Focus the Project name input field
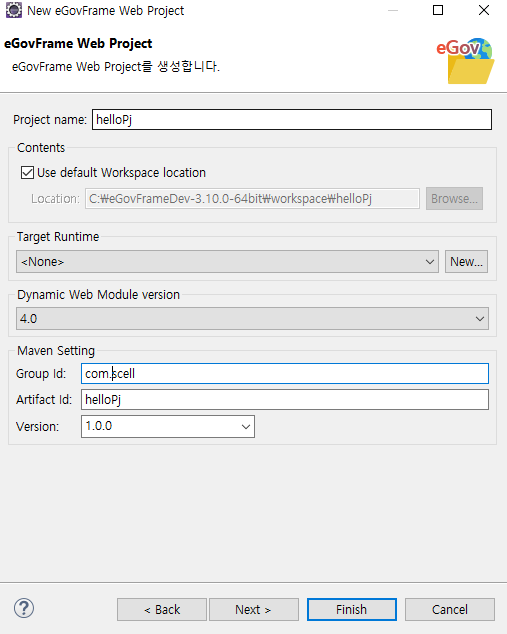This screenshot has height=634, width=507. pos(292,120)
